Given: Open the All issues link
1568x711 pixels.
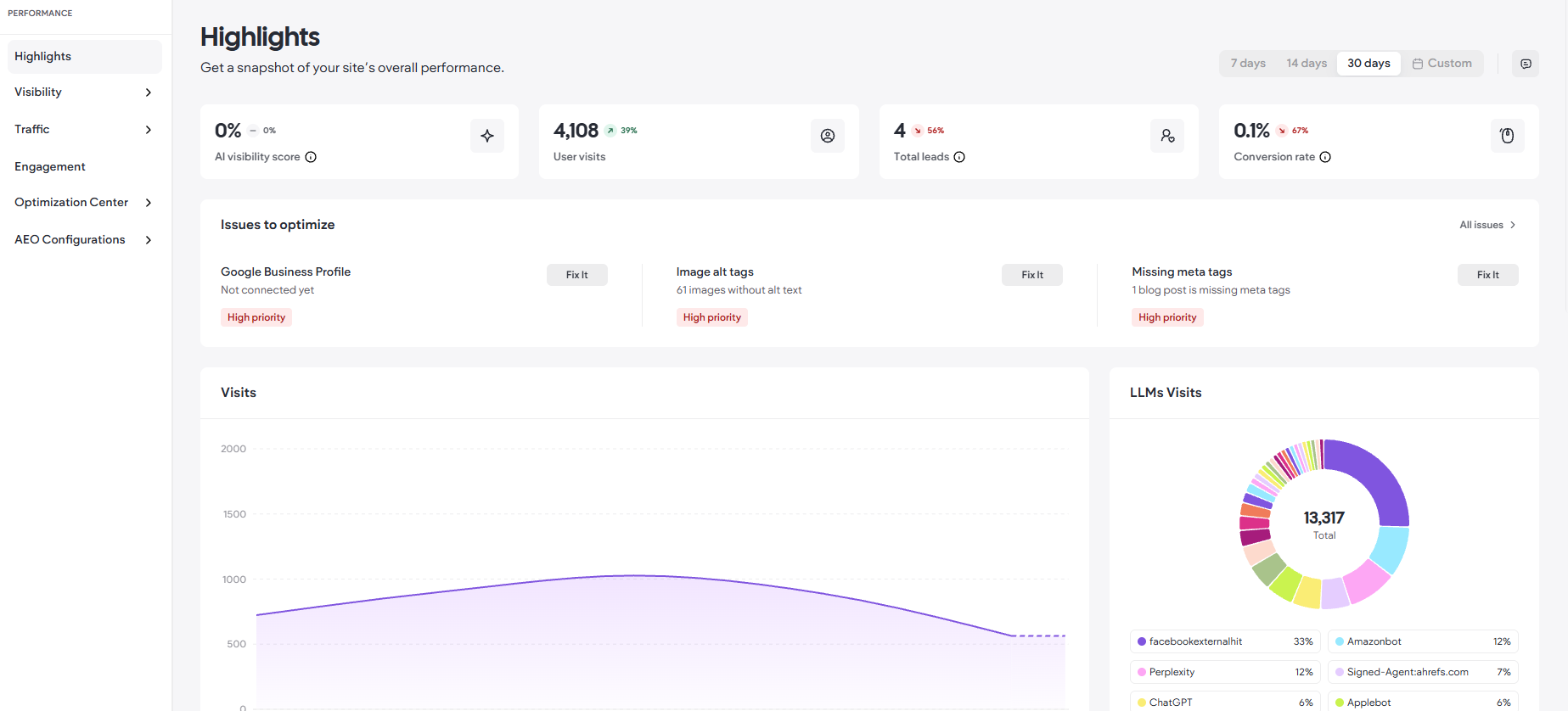Looking at the screenshot, I should [x=1487, y=225].
